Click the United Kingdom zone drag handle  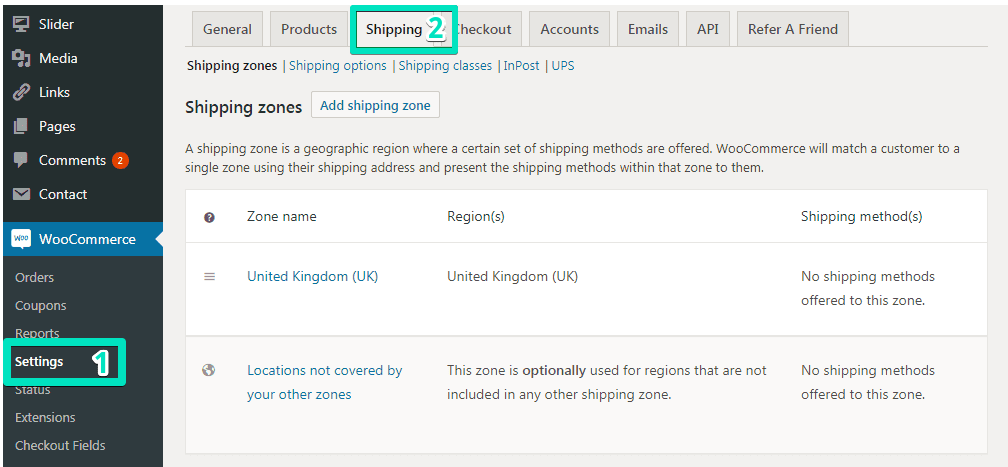pyautogui.click(x=210, y=276)
